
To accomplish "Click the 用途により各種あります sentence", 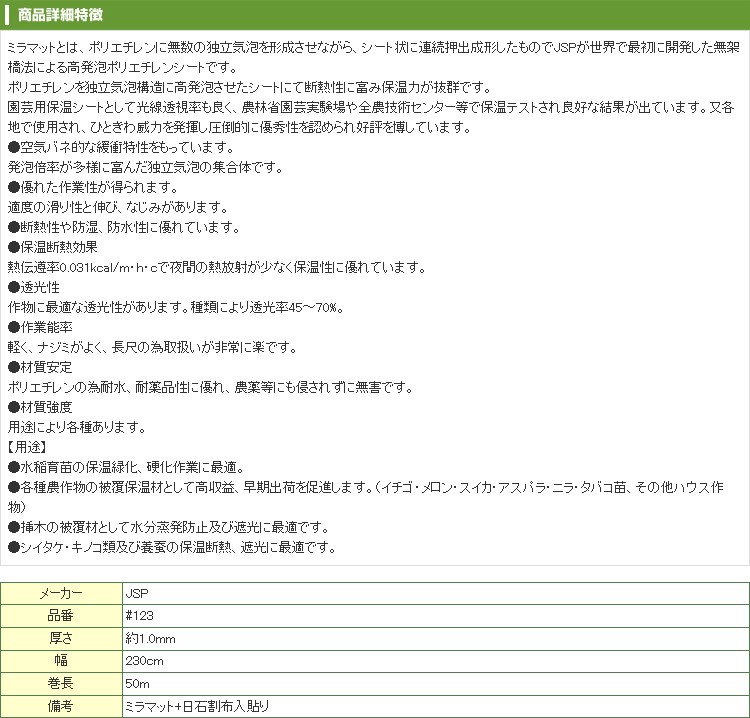I will pyautogui.click(x=77, y=427).
